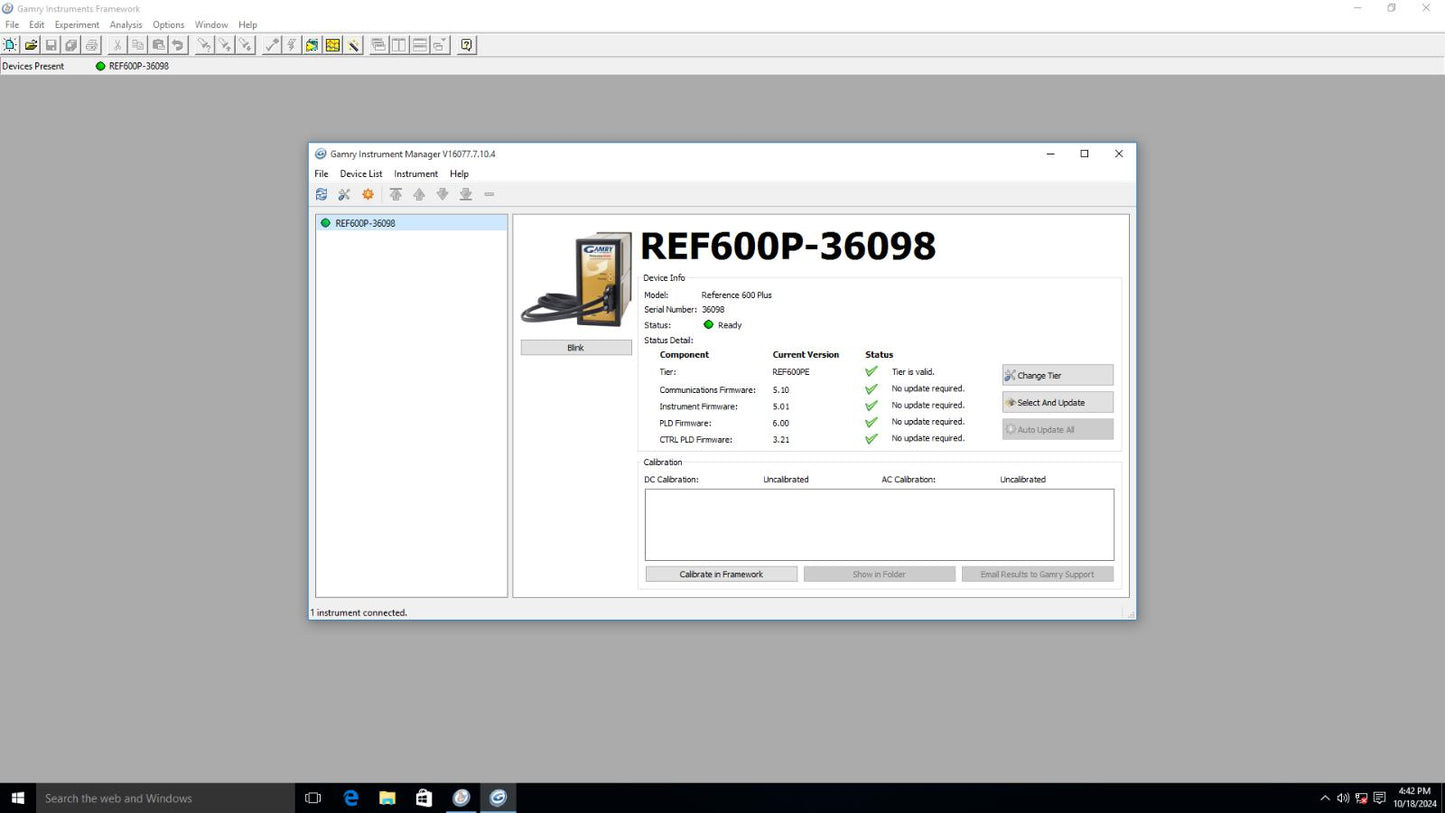Select REF600P-36098 in the device list

pyautogui.click(x=411, y=223)
